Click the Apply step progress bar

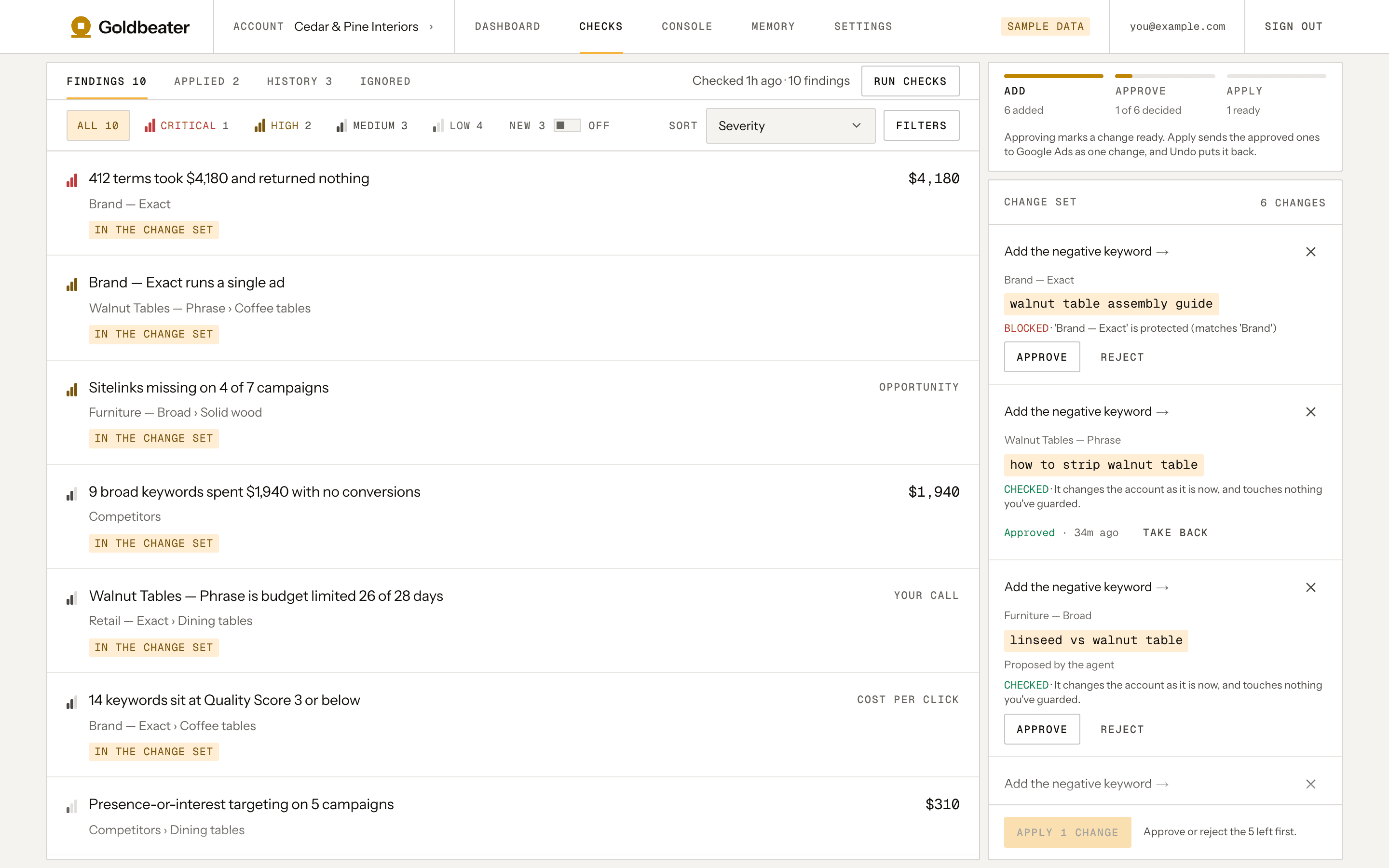1276,76
